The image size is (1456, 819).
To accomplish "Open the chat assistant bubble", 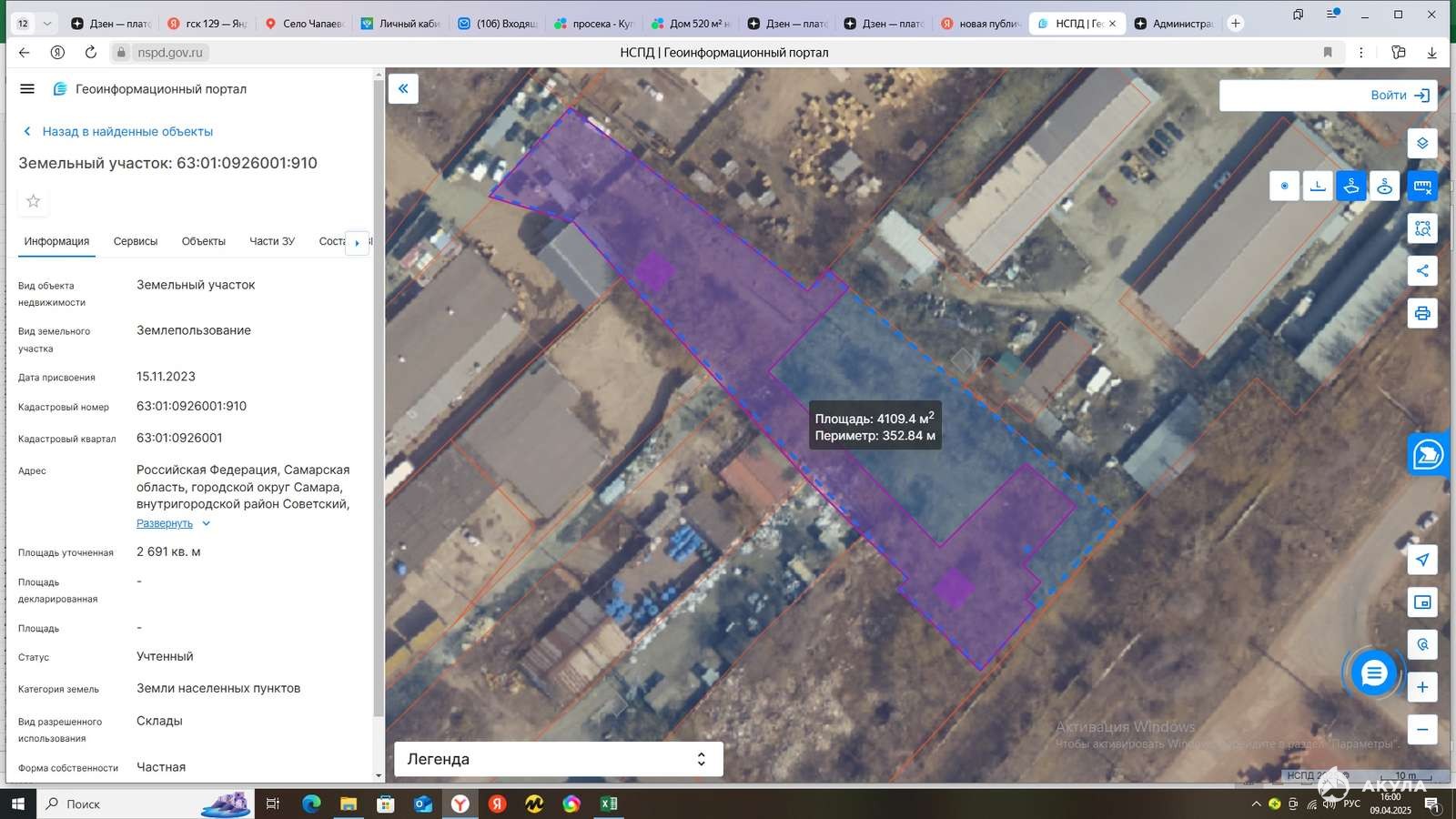I will click(x=1373, y=673).
